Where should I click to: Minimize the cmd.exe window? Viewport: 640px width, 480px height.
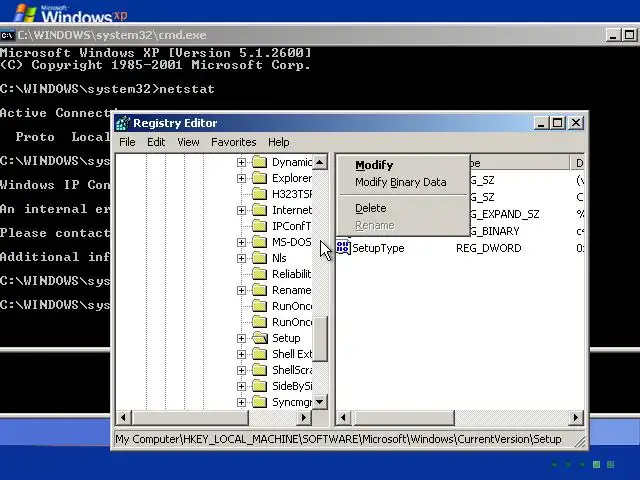click(613, 35)
